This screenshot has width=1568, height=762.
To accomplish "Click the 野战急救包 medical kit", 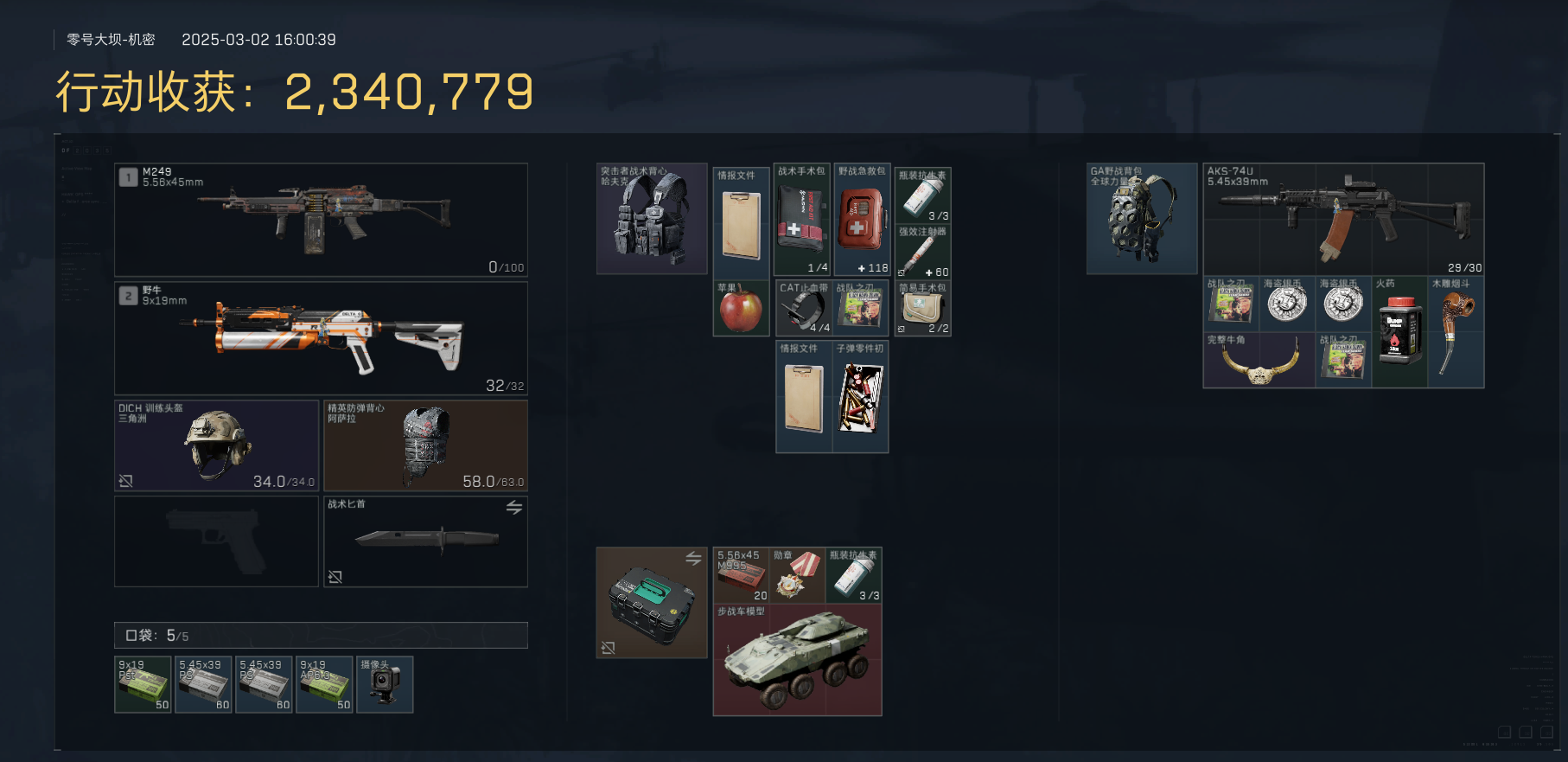I will click(862, 220).
